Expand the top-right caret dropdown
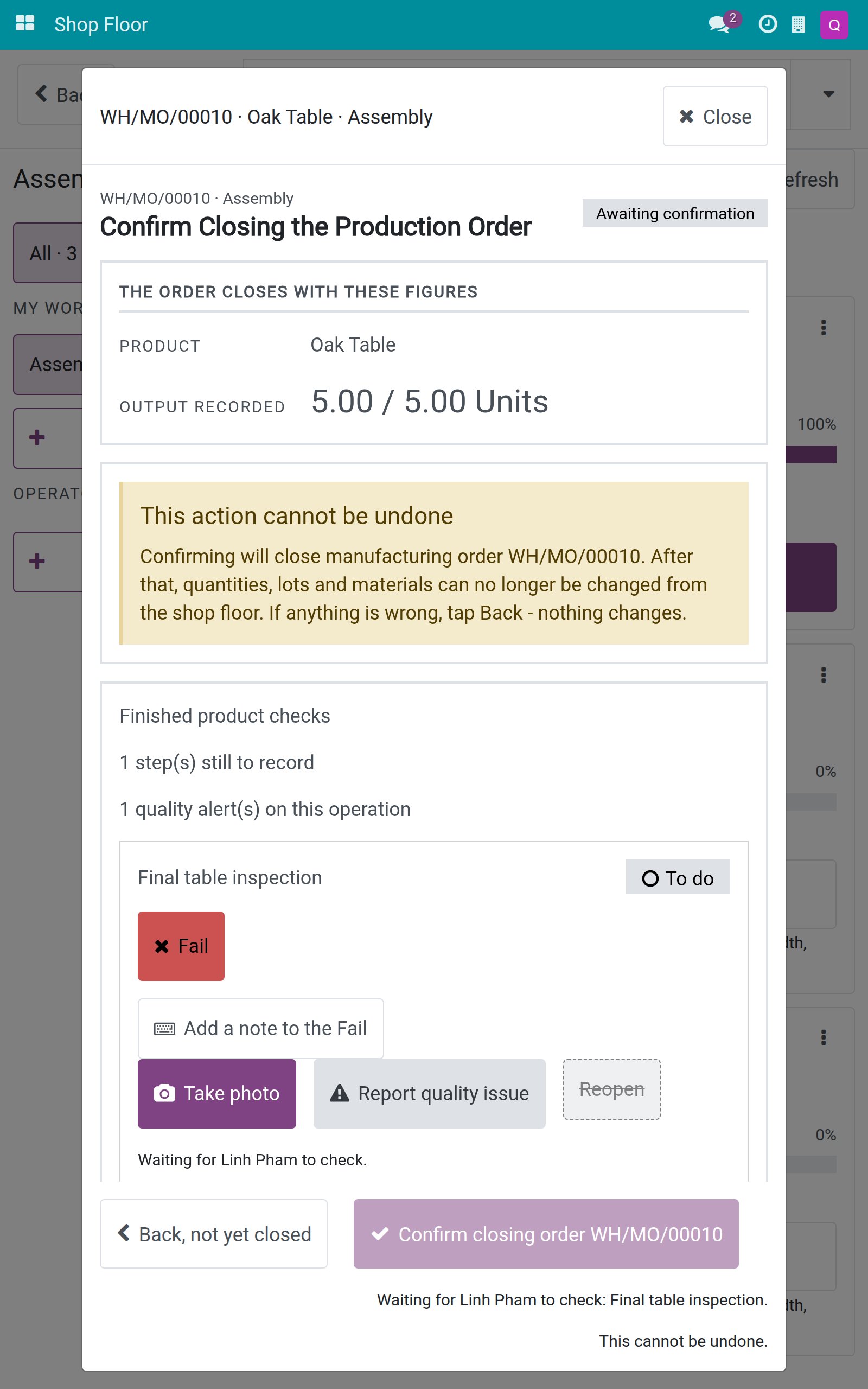The height and width of the screenshot is (1389, 868). click(828, 94)
